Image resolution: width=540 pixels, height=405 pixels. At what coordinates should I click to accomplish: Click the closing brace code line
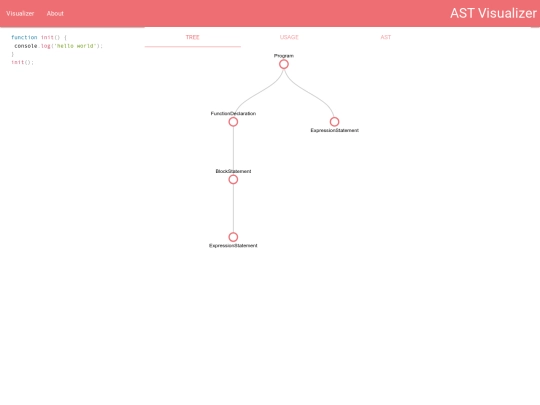pos(12,54)
